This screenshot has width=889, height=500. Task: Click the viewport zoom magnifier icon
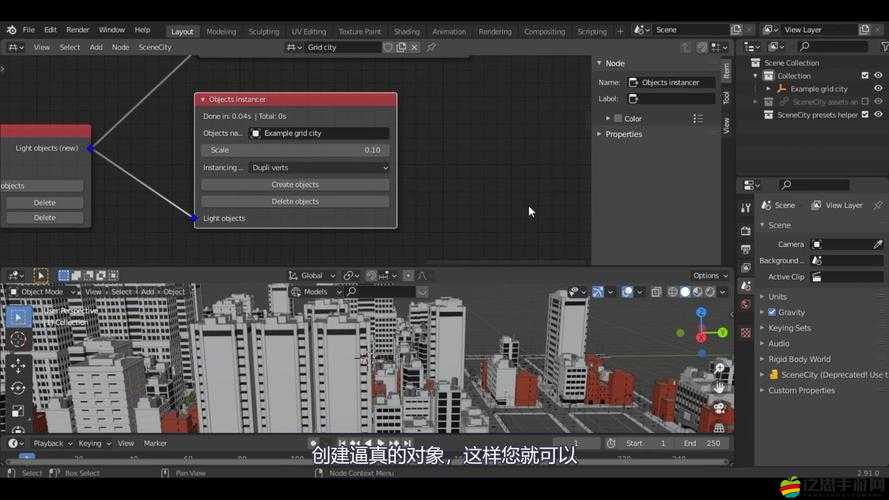(x=719, y=368)
